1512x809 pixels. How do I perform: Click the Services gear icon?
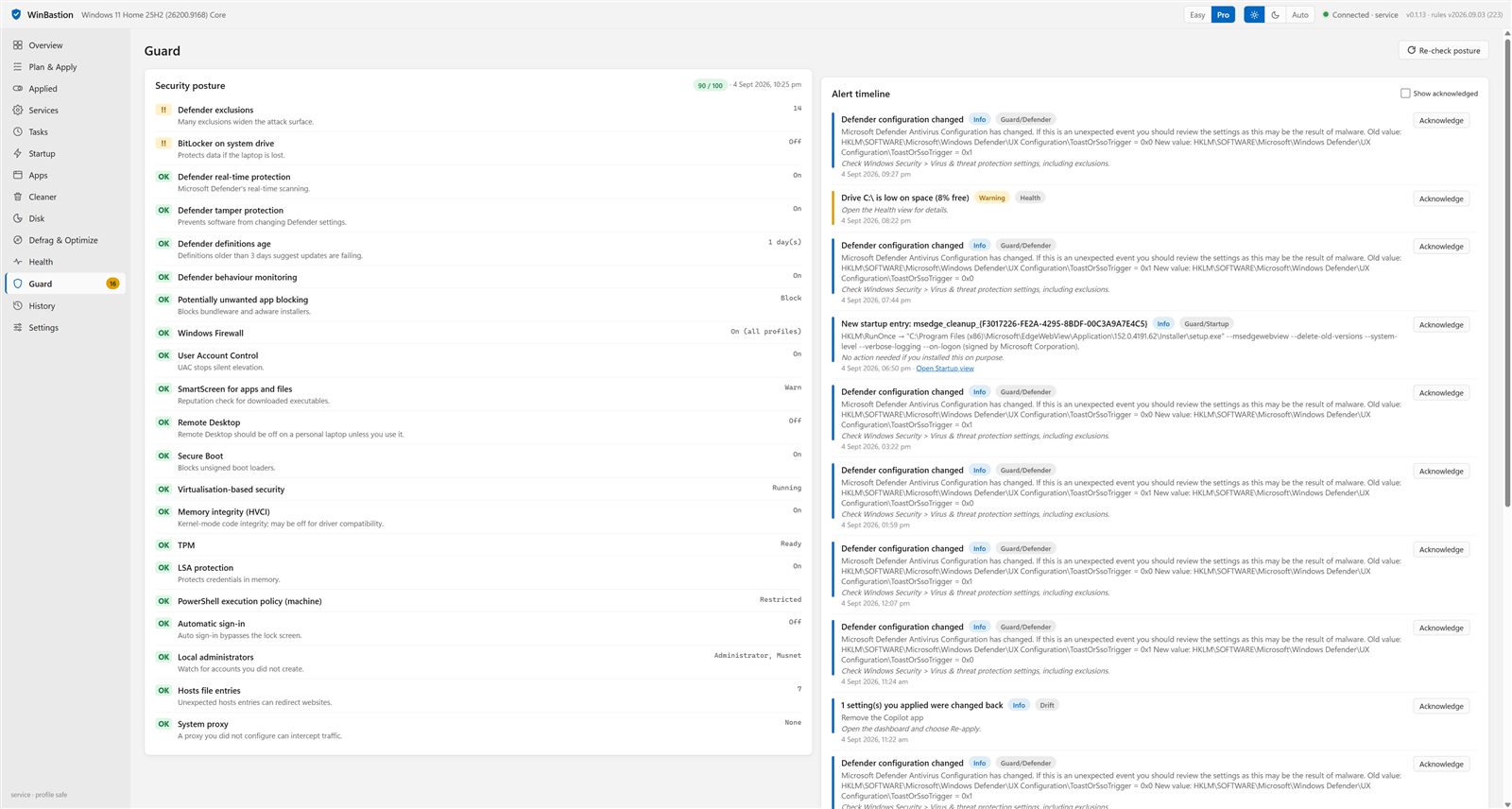tap(18, 111)
